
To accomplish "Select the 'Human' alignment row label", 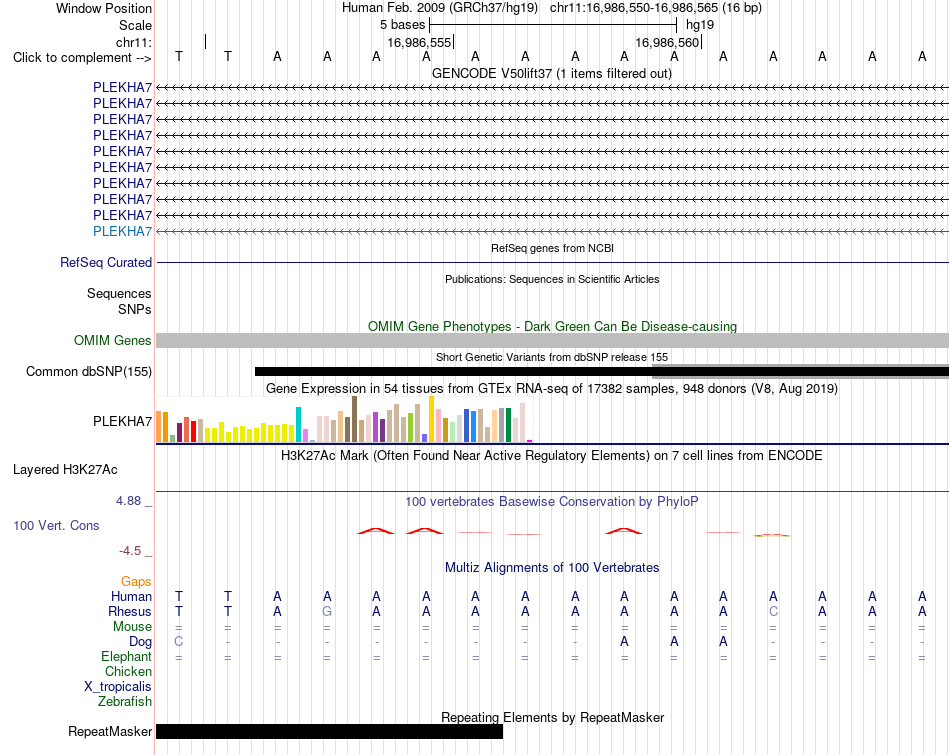I will [131, 596].
